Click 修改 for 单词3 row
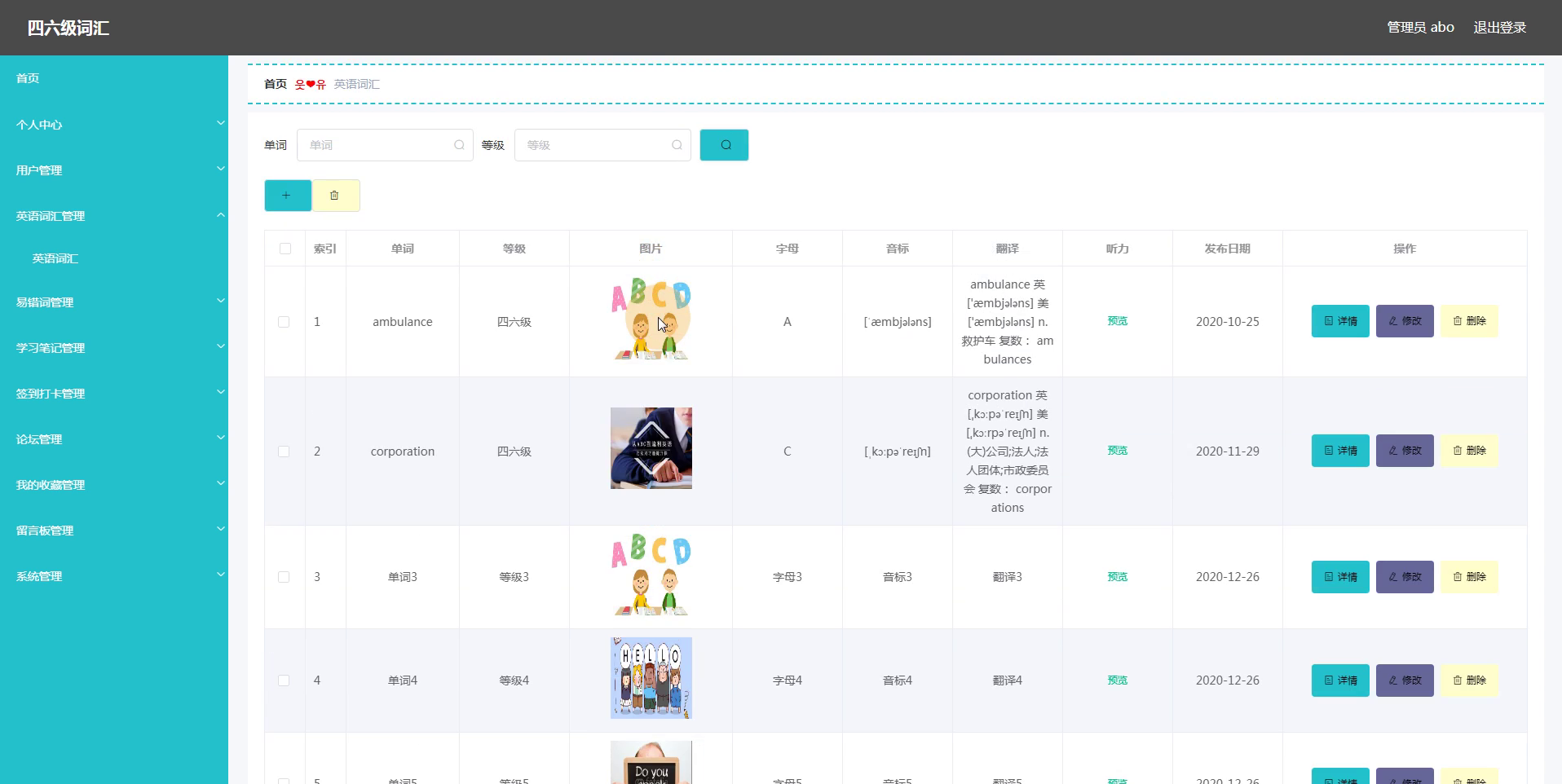Viewport: 1562px width, 784px height. point(1405,577)
